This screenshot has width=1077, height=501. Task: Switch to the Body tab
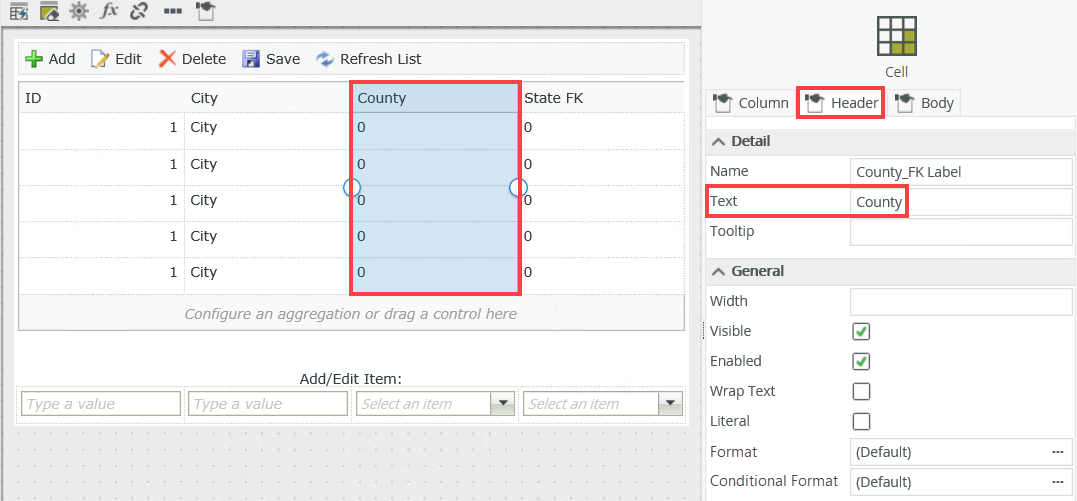point(925,103)
